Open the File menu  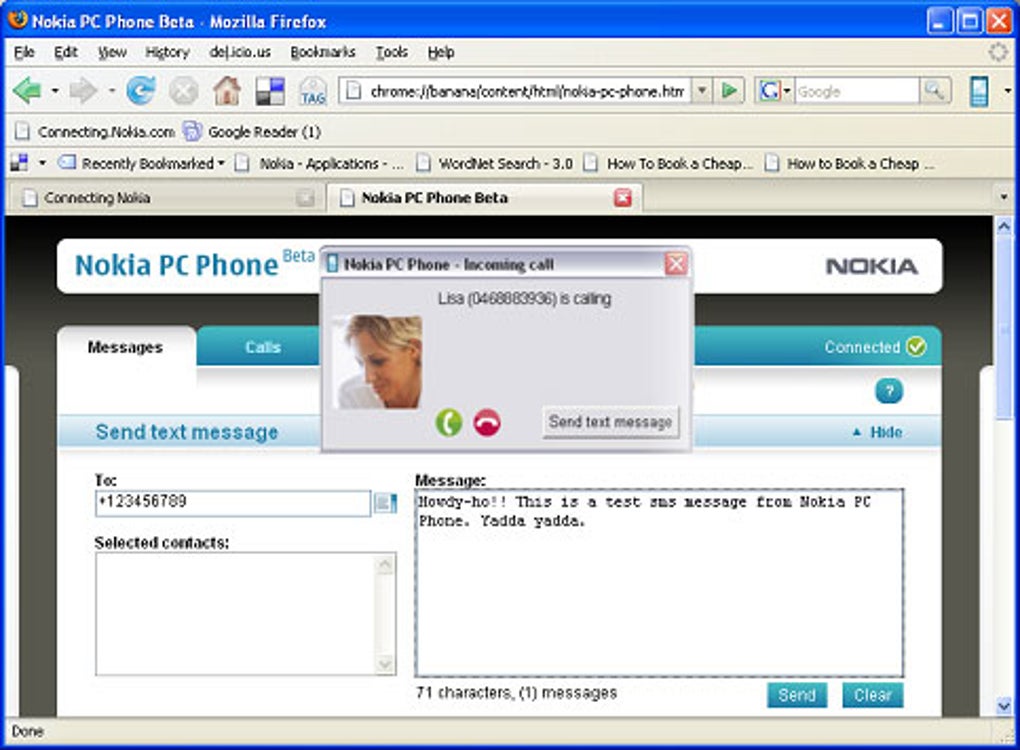pyautogui.click(x=24, y=52)
